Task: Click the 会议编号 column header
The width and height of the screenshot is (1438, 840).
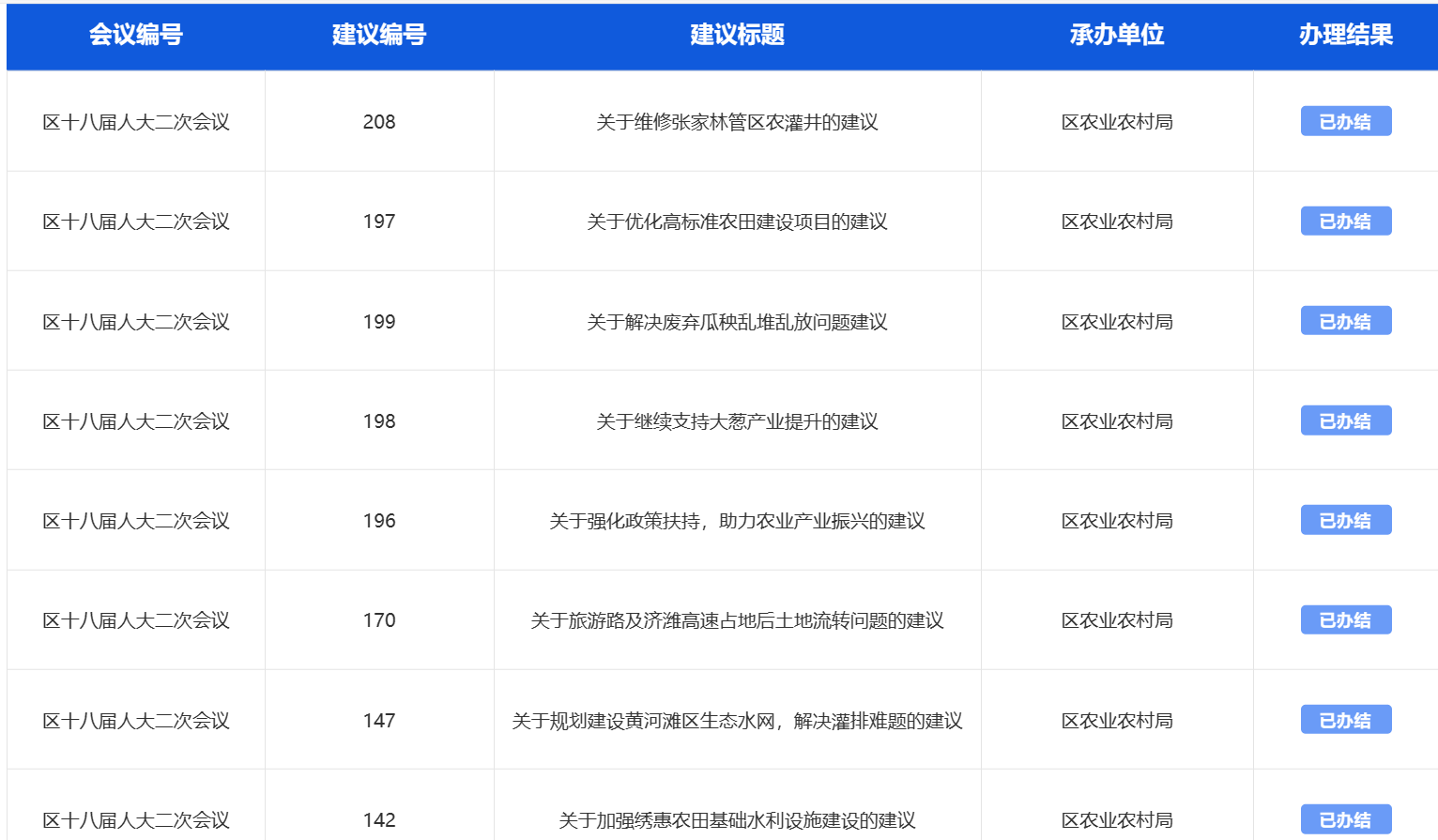Action: (136, 35)
